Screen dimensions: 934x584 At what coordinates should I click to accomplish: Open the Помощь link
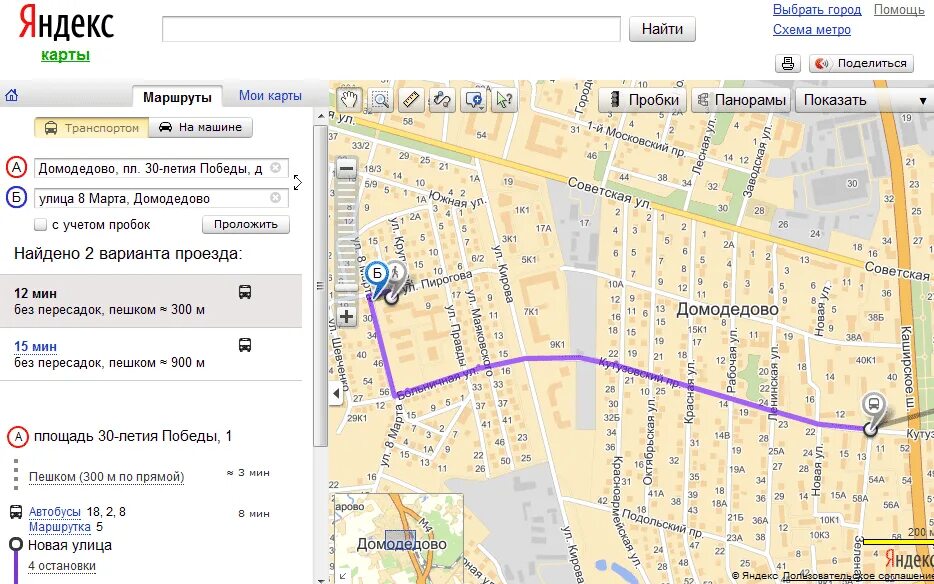tap(899, 10)
